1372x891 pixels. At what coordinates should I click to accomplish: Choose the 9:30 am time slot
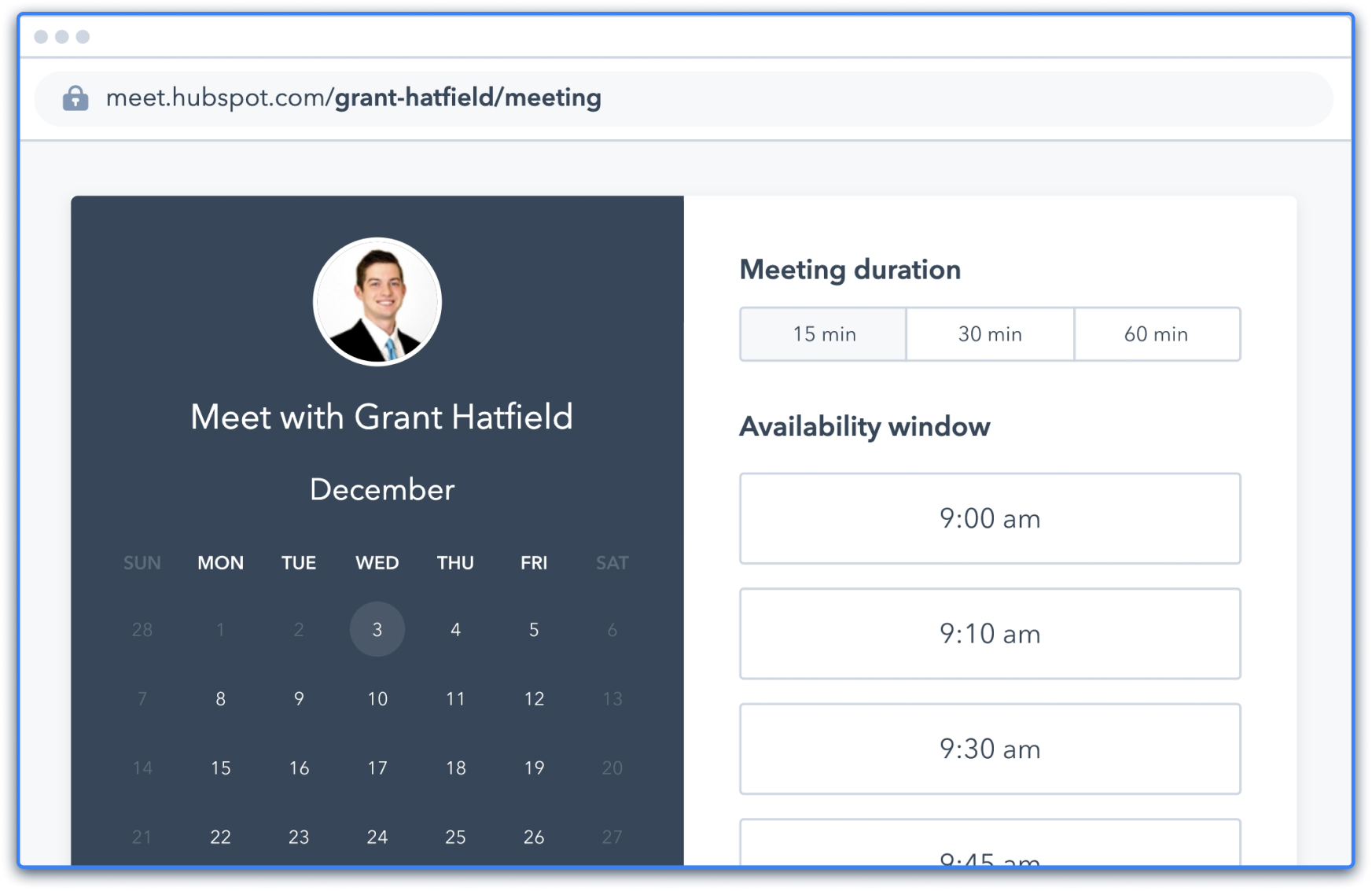(x=990, y=749)
